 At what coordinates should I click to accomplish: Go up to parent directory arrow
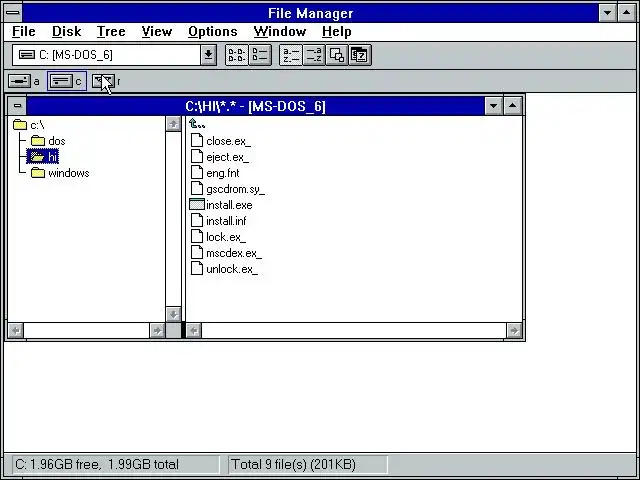coord(197,124)
